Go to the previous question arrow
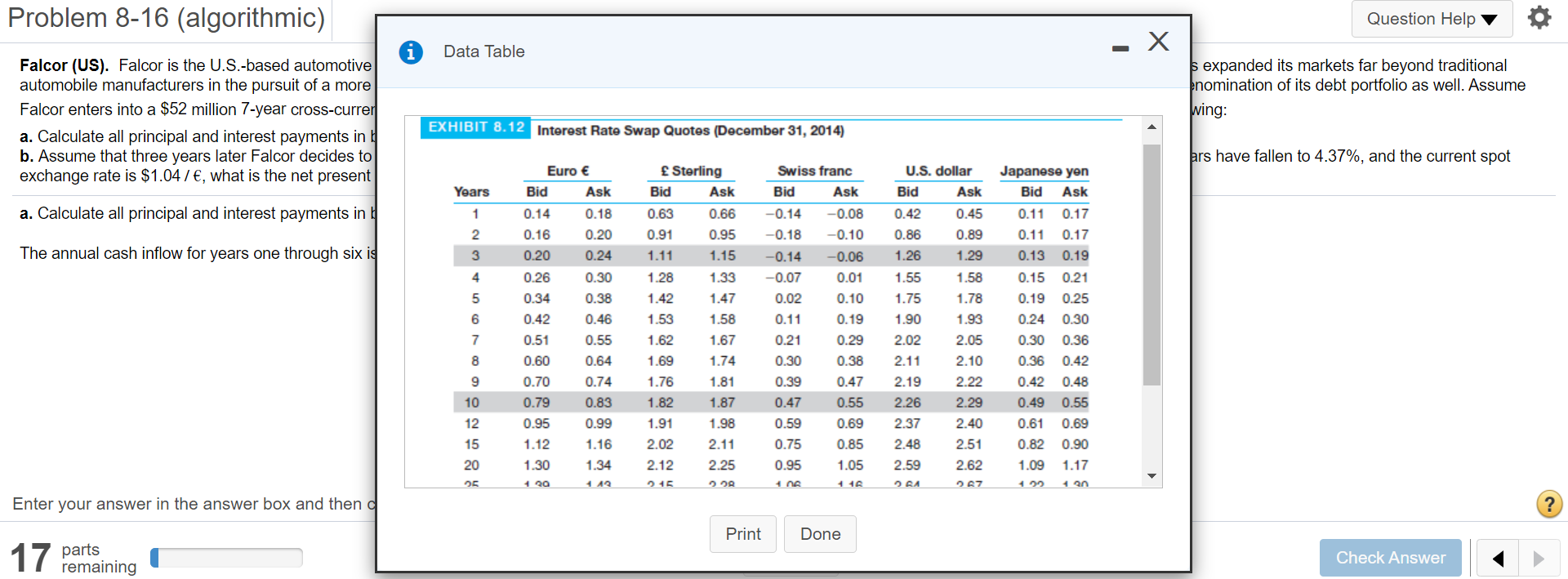Viewport: 1568px width, 579px height. (1498, 559)
